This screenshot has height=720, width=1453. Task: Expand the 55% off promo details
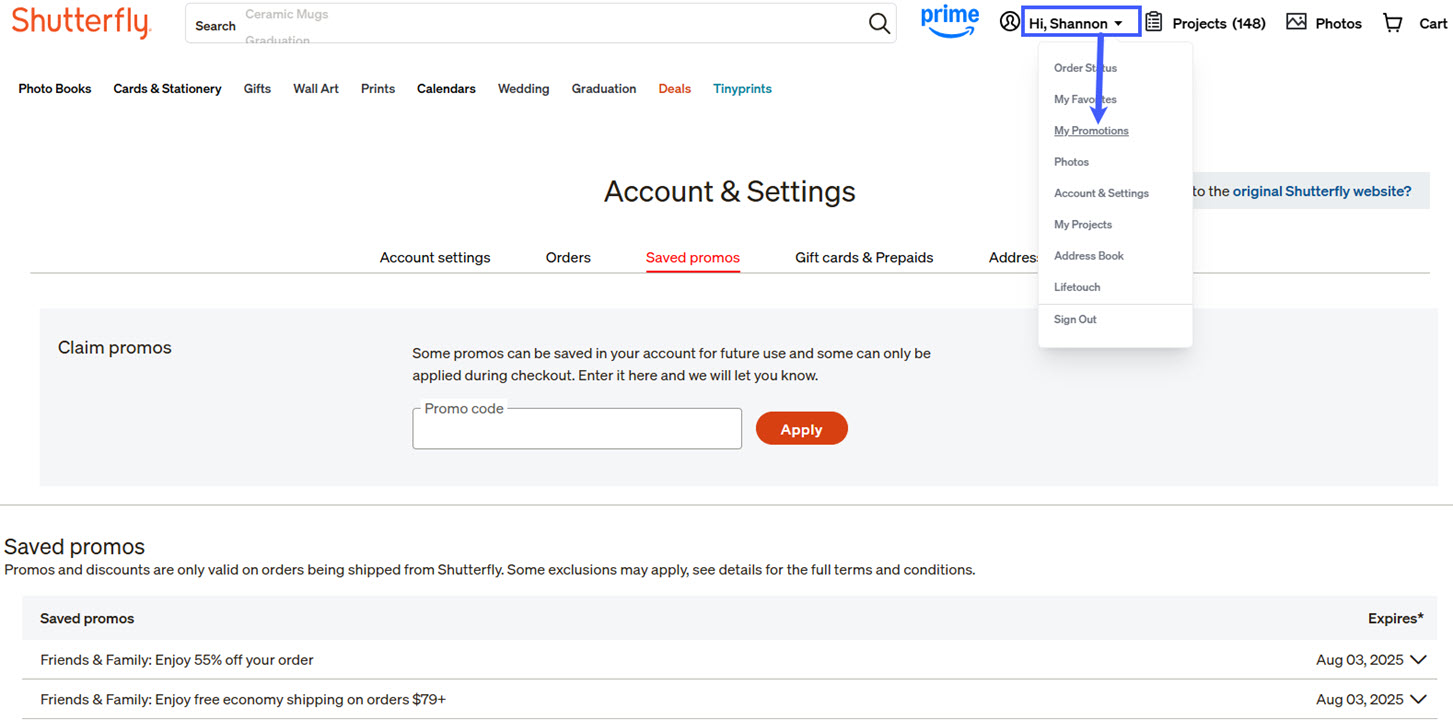point(1418,660)
